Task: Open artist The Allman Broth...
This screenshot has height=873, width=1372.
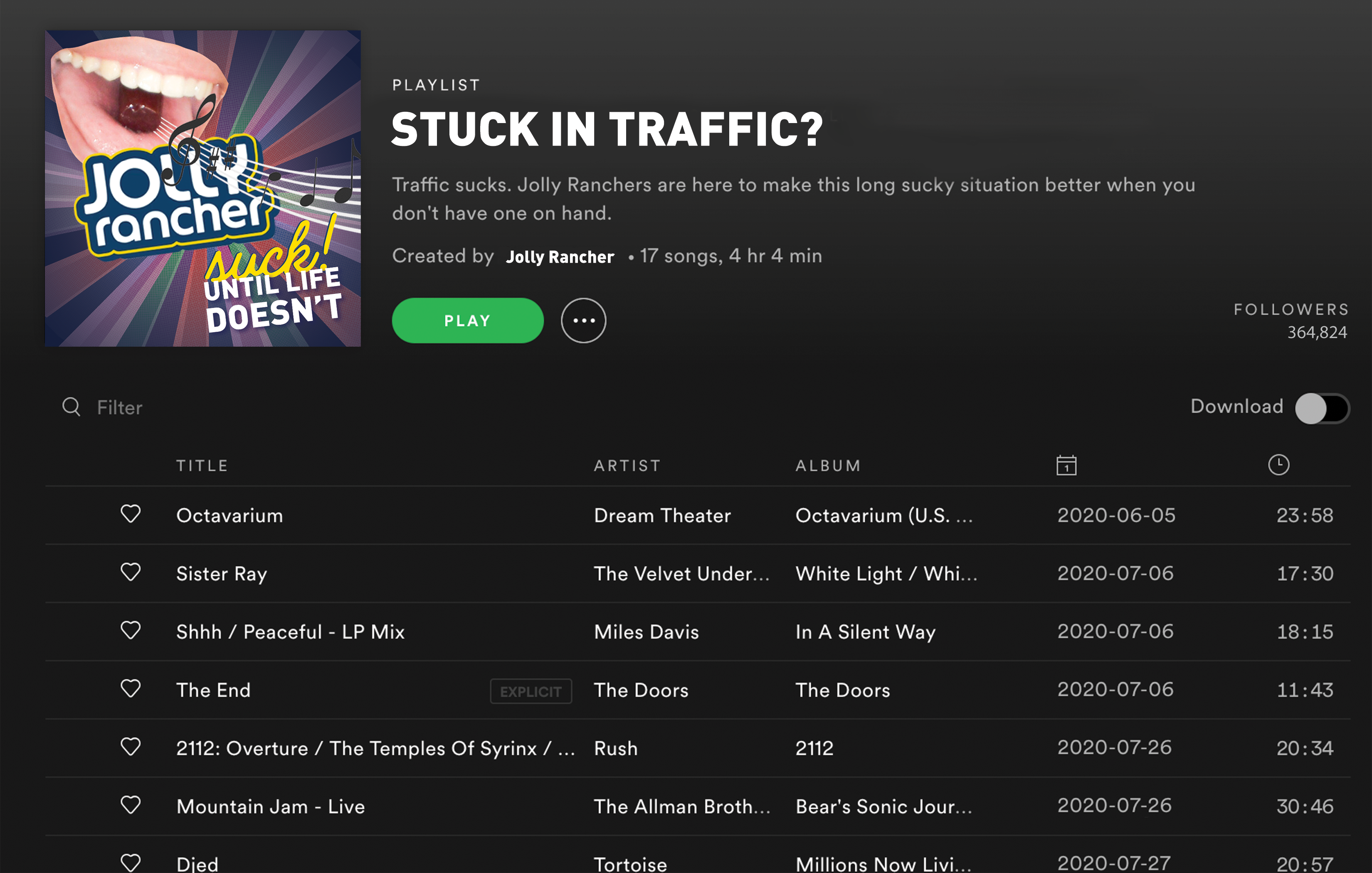Action: point(682,806)
